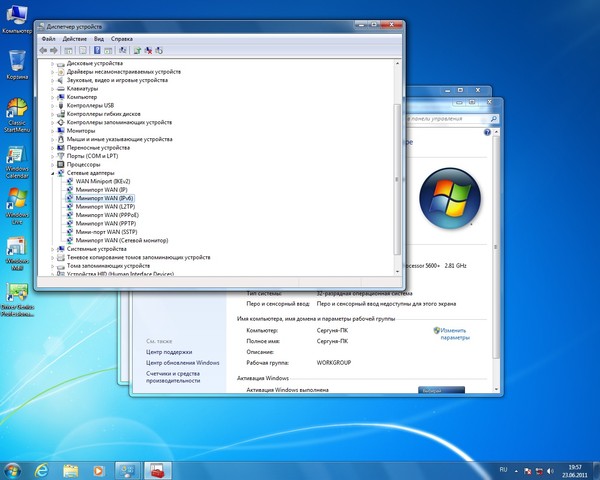Select Минипорт WAN (IP) adapter
The image size is (600, 480).
pos(101,190)
